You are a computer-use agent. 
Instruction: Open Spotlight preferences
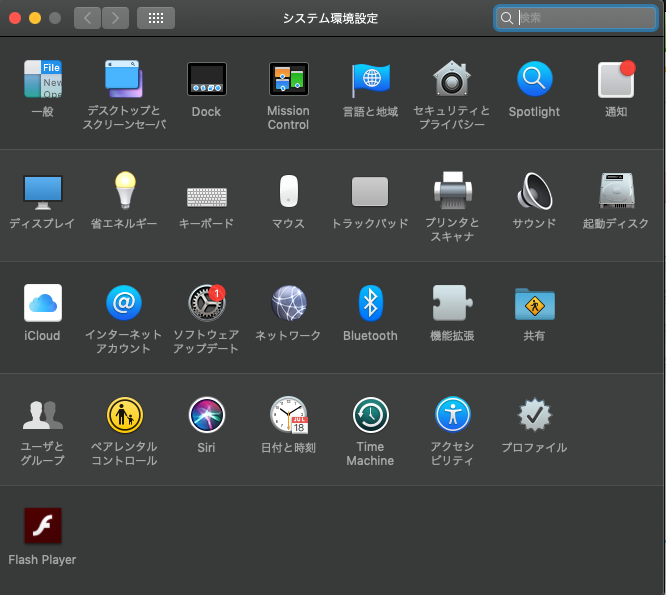pos(534,79)
